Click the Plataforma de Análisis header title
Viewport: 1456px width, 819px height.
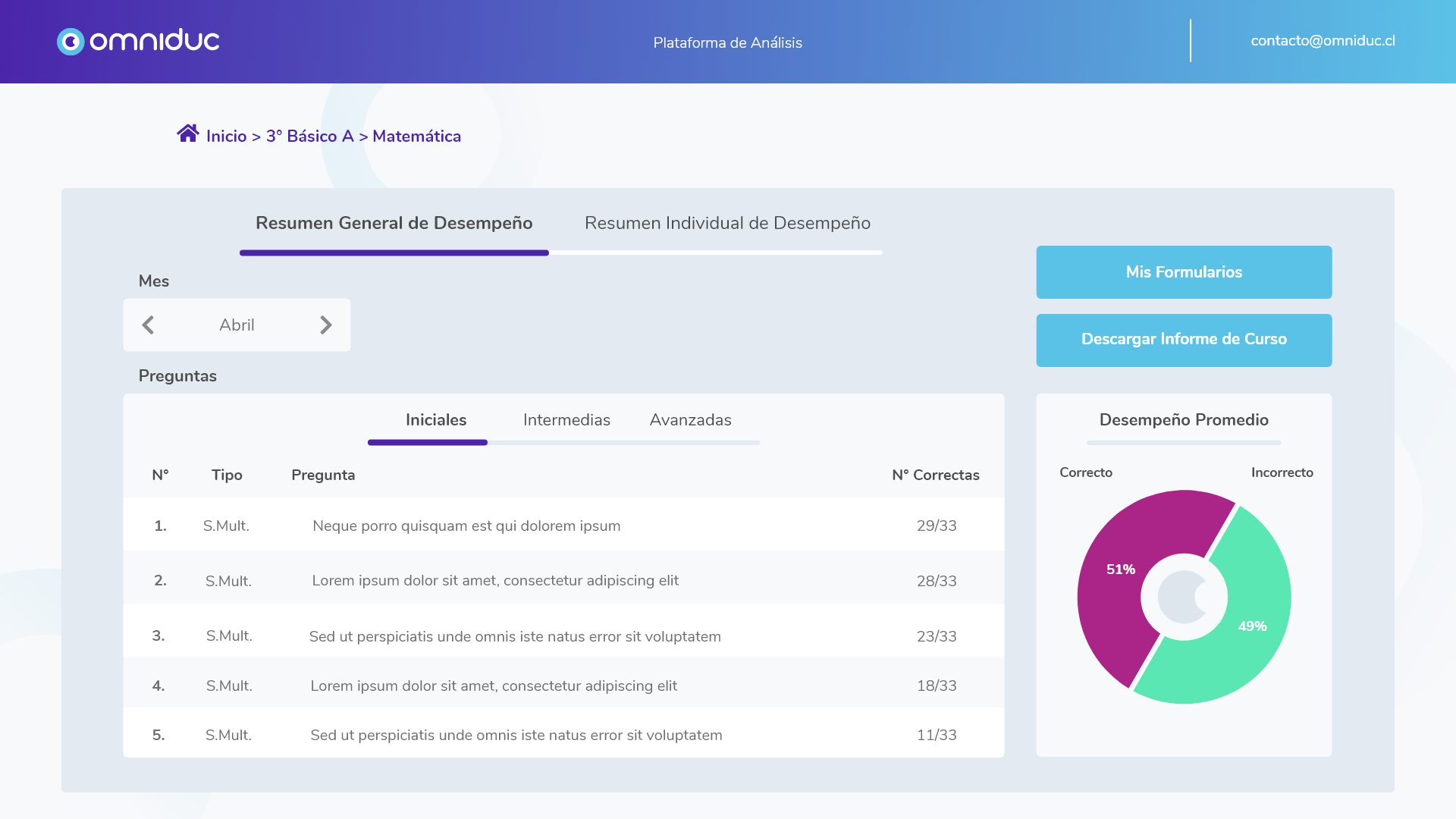pyautogui.click(x=727, y=43)
